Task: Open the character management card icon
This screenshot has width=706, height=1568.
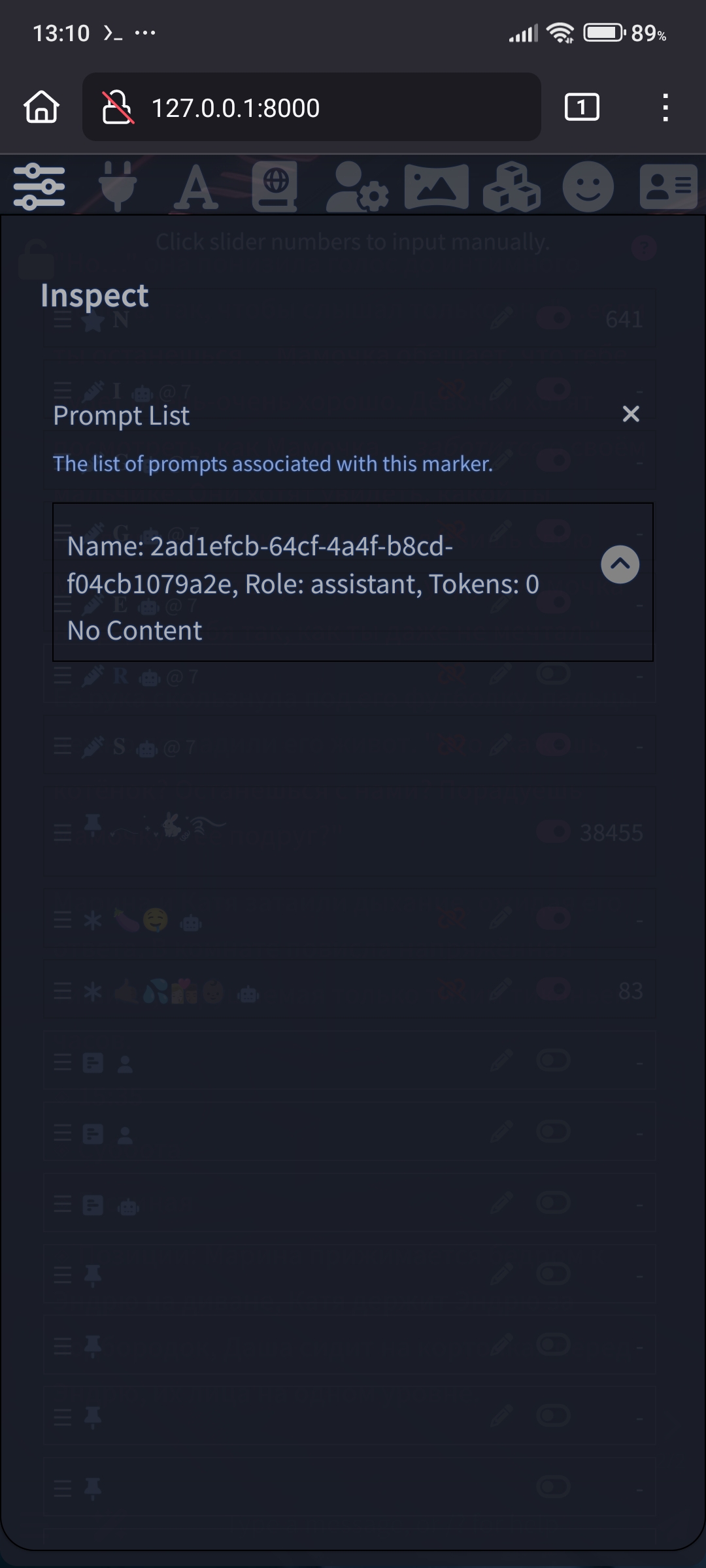Action: tap(668, 187)
